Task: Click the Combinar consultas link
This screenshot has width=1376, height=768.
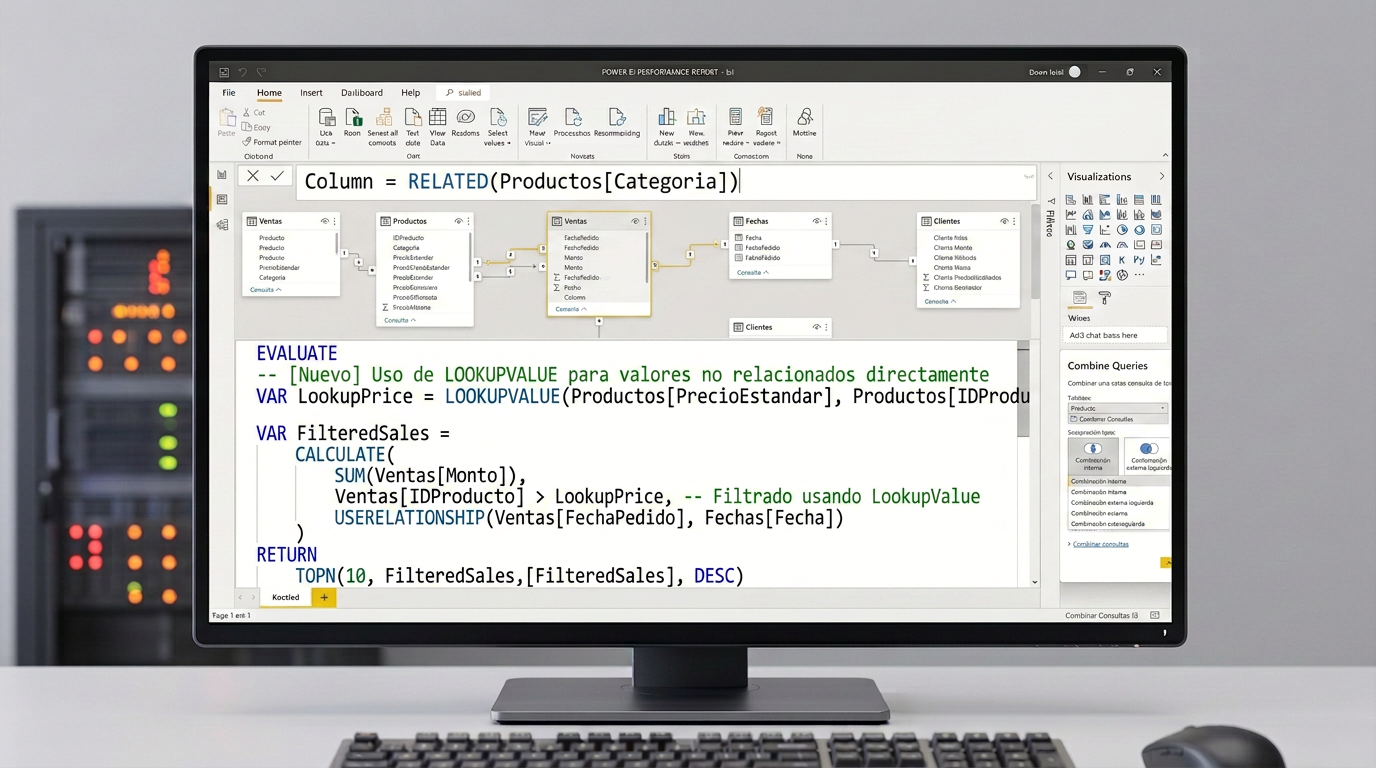Action: point(1101,544)
